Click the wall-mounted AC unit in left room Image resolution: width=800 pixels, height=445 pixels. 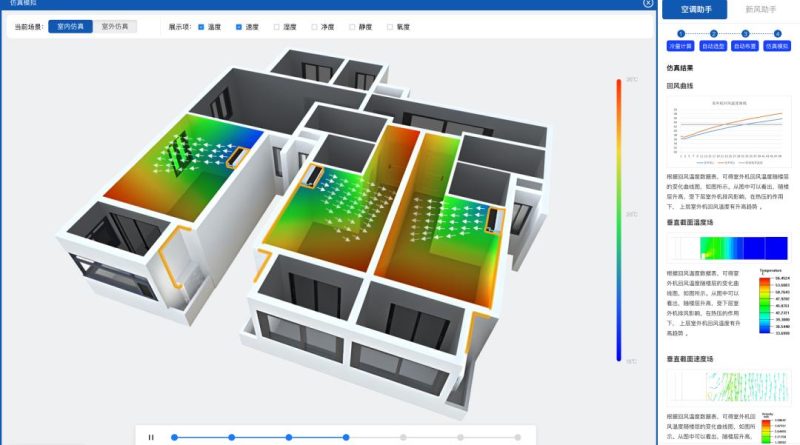tap(240, 155)
